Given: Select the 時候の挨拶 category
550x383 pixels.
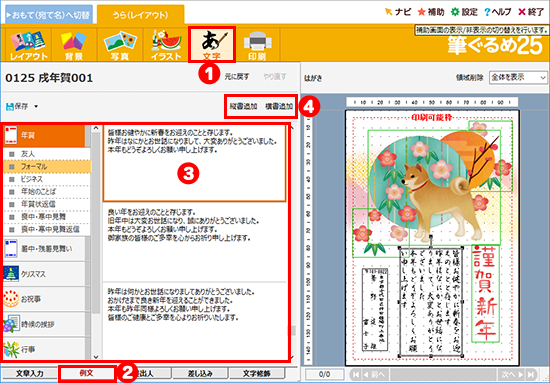Looking at the screenshot, I should (45, 324).
